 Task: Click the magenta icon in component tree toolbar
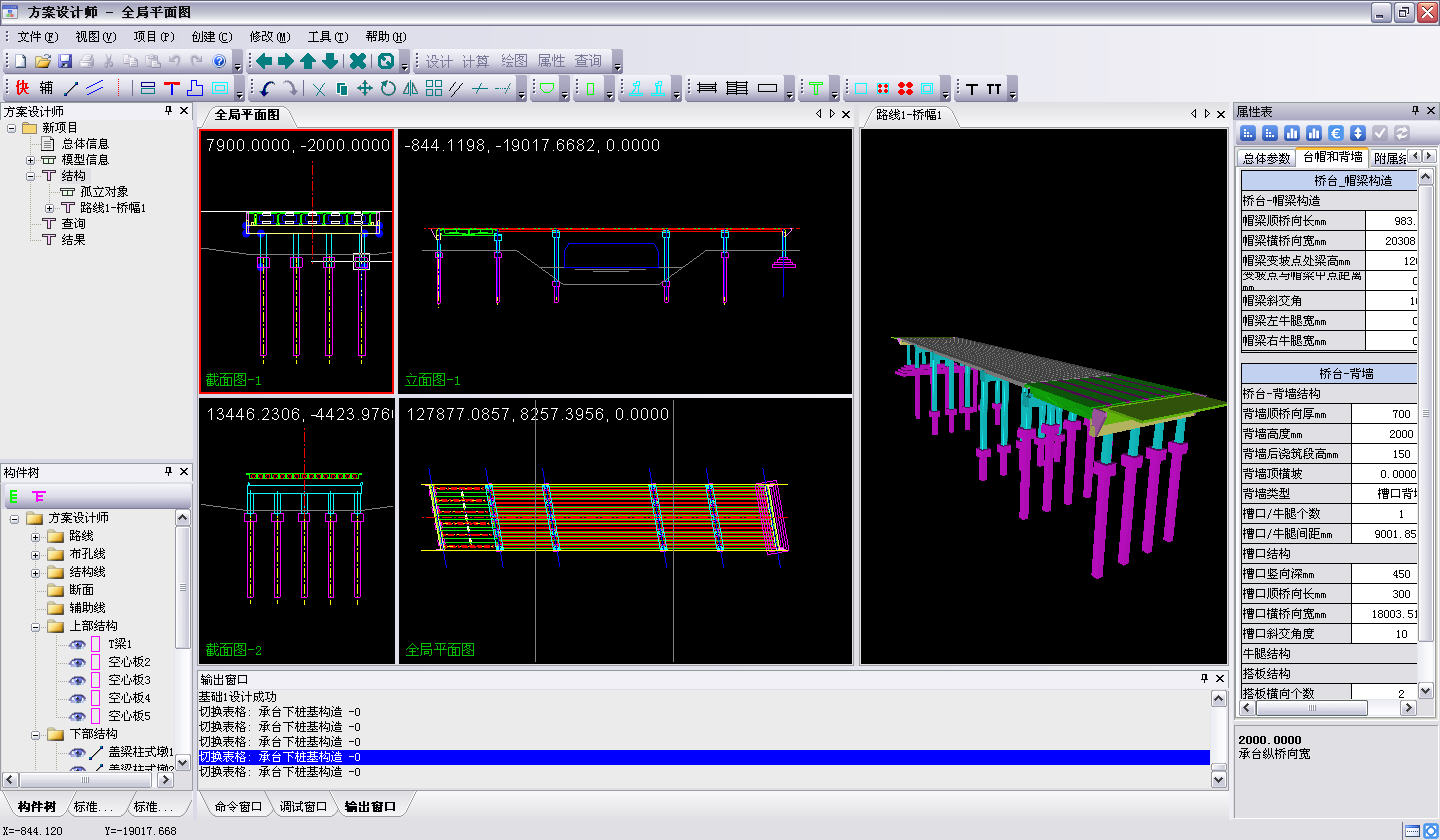(x=39, y=495)
